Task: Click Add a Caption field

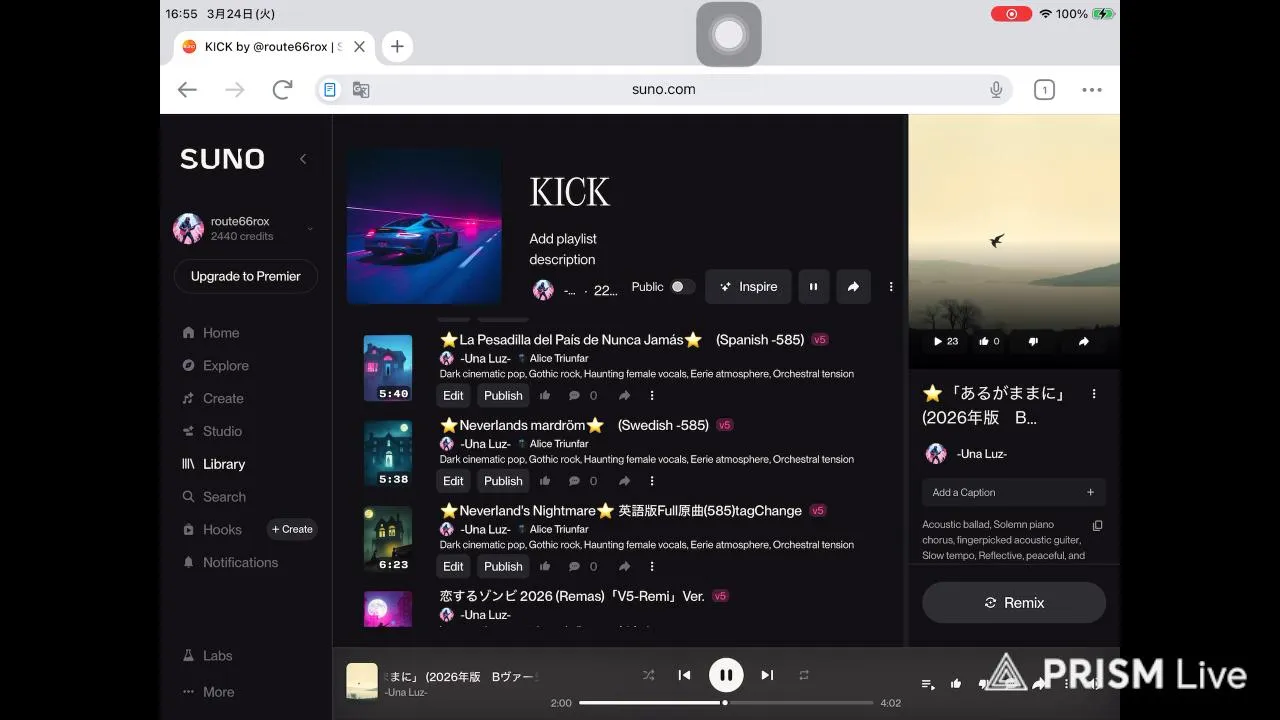Action: [1014, 492]
